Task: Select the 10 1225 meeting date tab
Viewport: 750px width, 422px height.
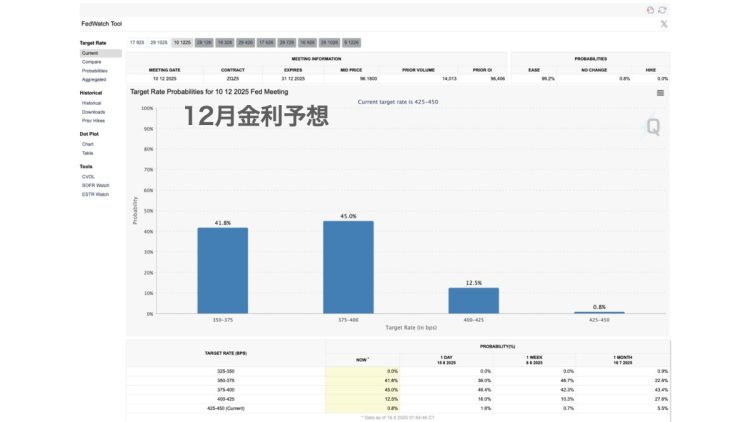Action: [182, 43]
